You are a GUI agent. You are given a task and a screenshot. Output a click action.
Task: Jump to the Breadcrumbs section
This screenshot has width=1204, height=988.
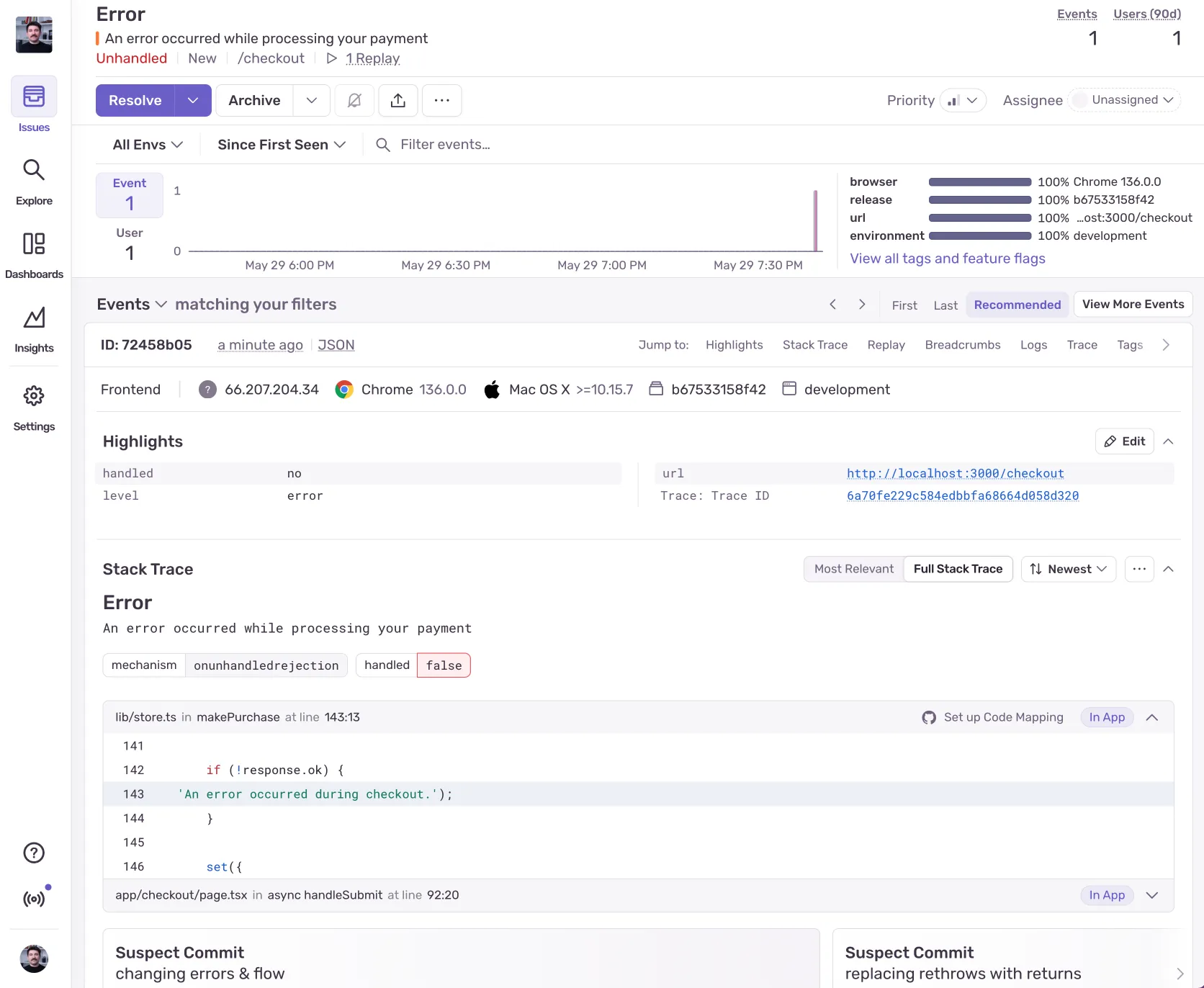(962, 345)
